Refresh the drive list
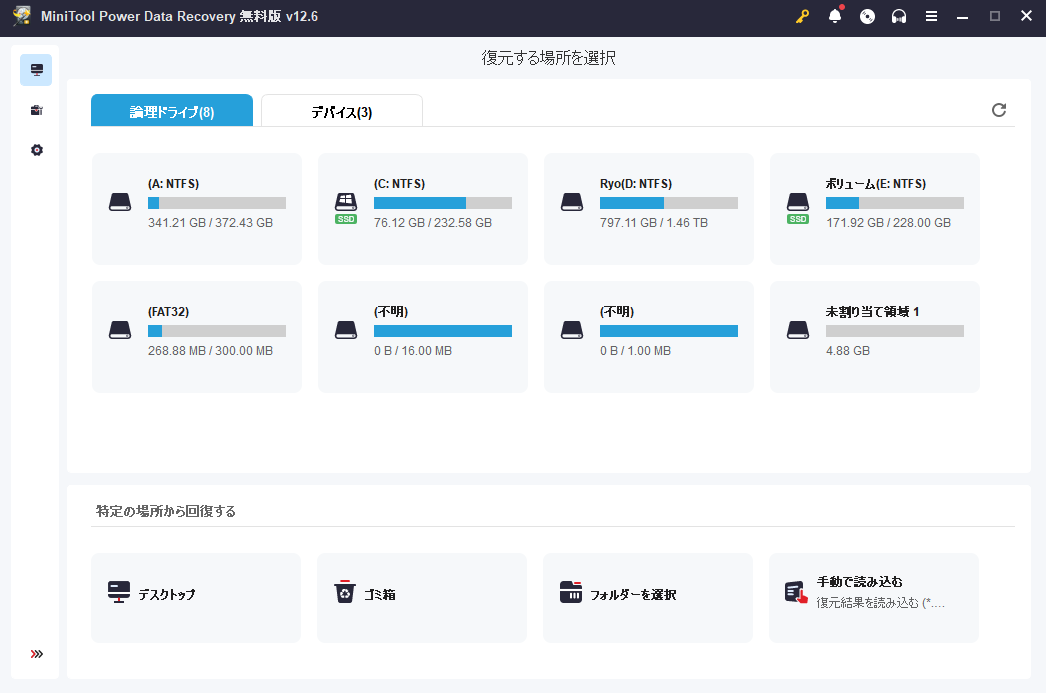The image size is (1046, 693). click(x=998, y=110)
